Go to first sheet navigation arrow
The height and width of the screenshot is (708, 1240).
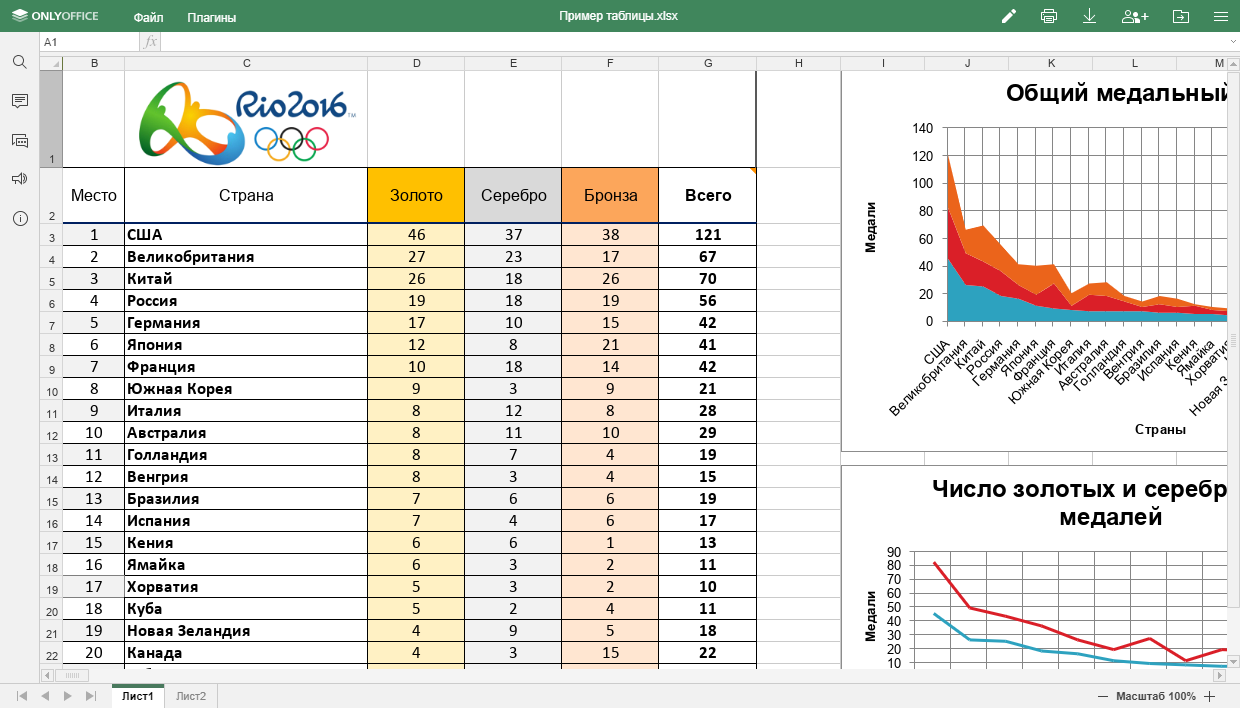(21, 696)
